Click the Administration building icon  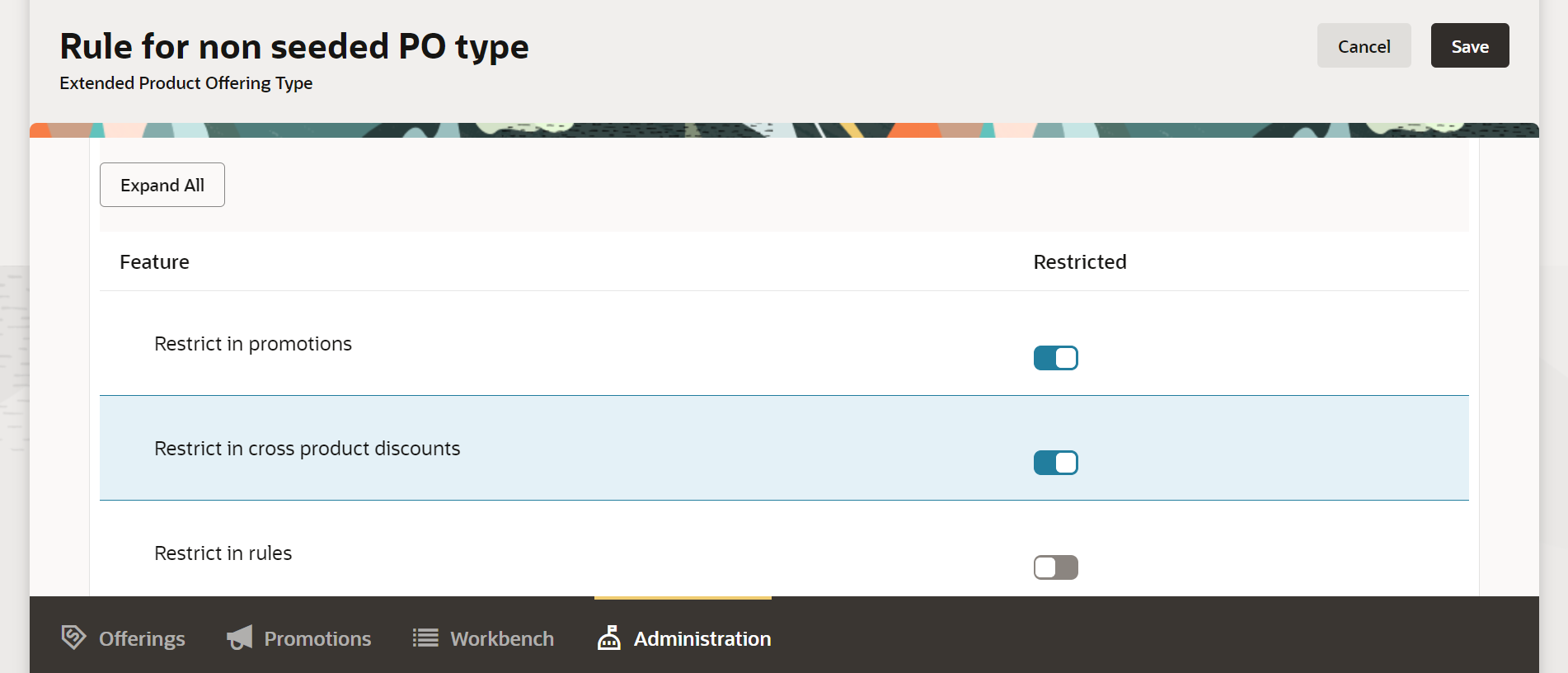point(608,638)
